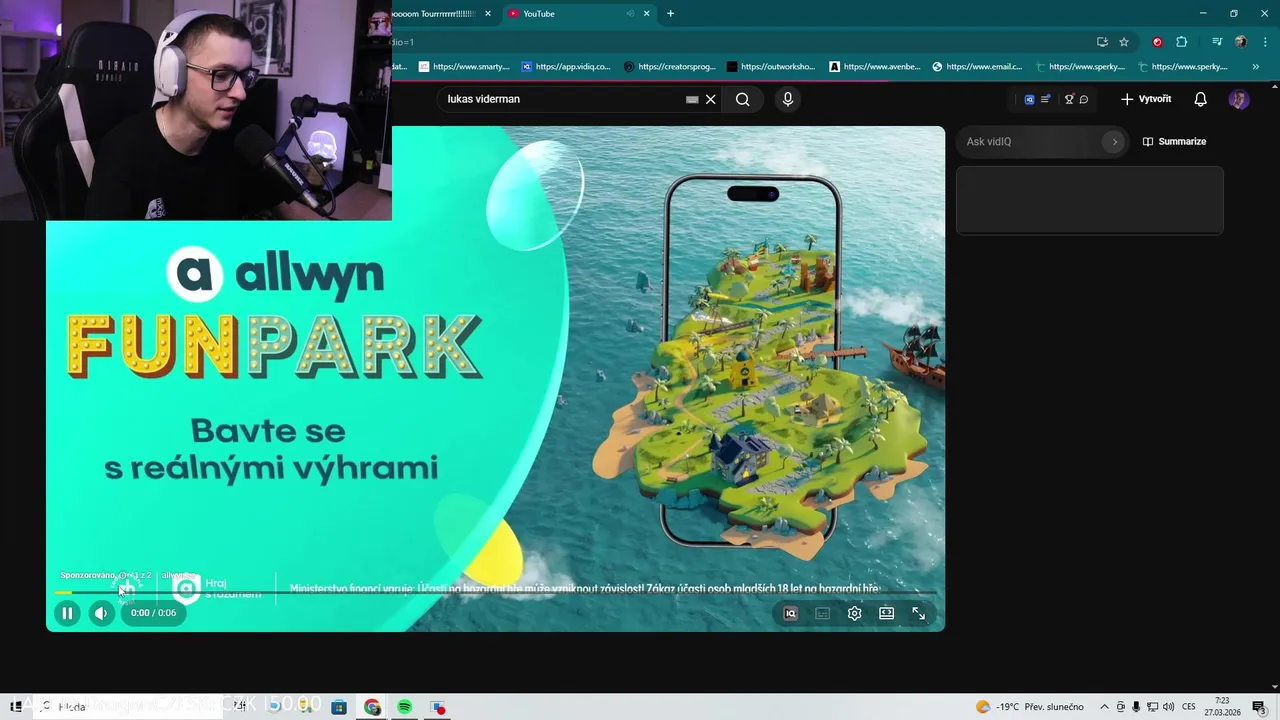Screen dimensions: 1280x720
Task: Focus the lukas viderman search field
Action: pos(560,99)
